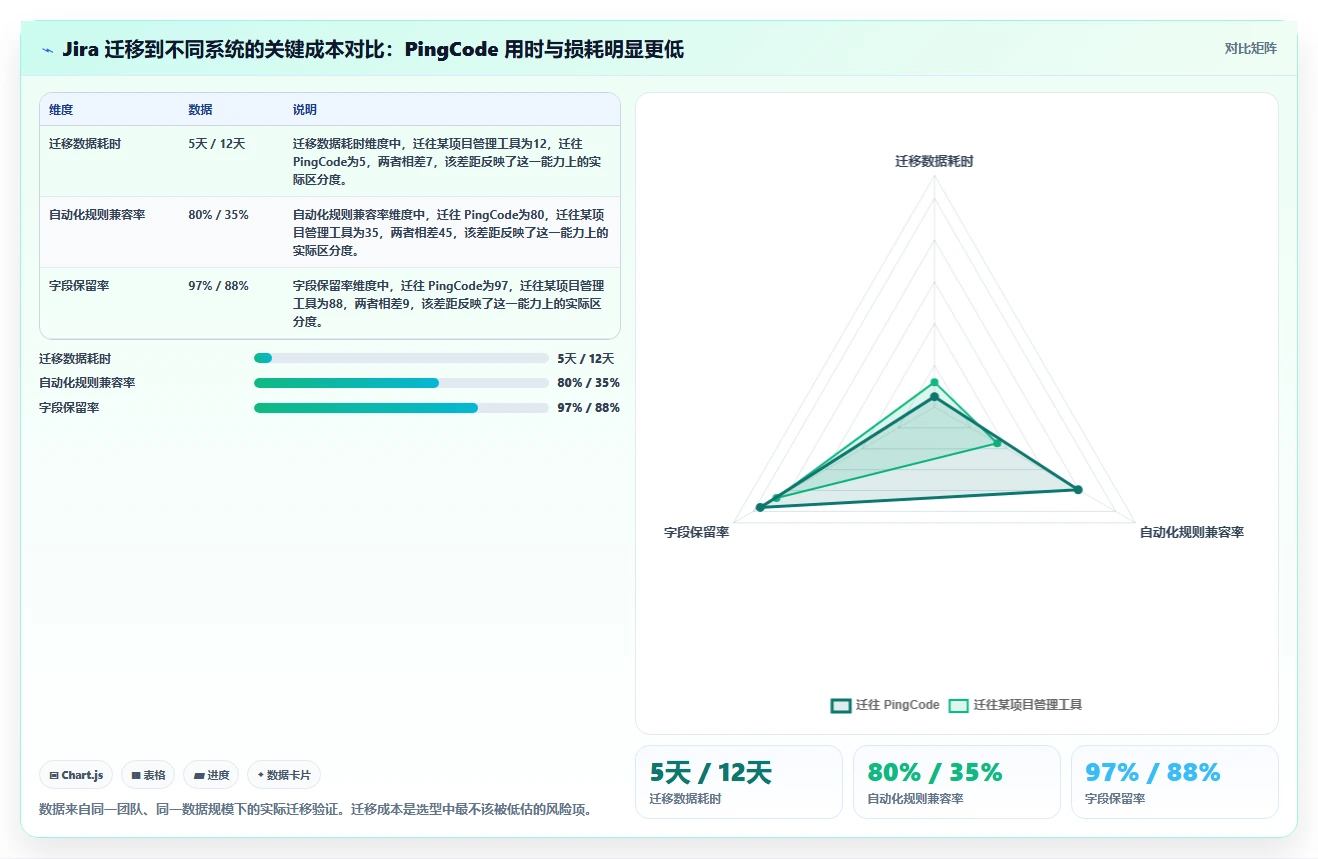Screen dimensions: 1318x859
Task: Click the 迁往 PingCode legend color box
Action: point(841,705)
